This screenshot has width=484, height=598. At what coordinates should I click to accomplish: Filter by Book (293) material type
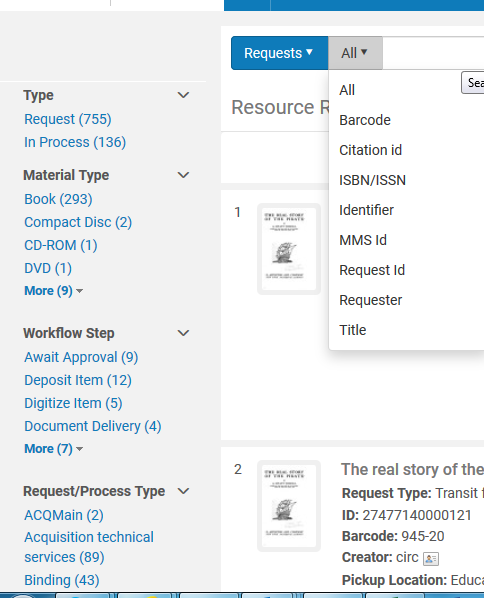[x=58, y=199]
